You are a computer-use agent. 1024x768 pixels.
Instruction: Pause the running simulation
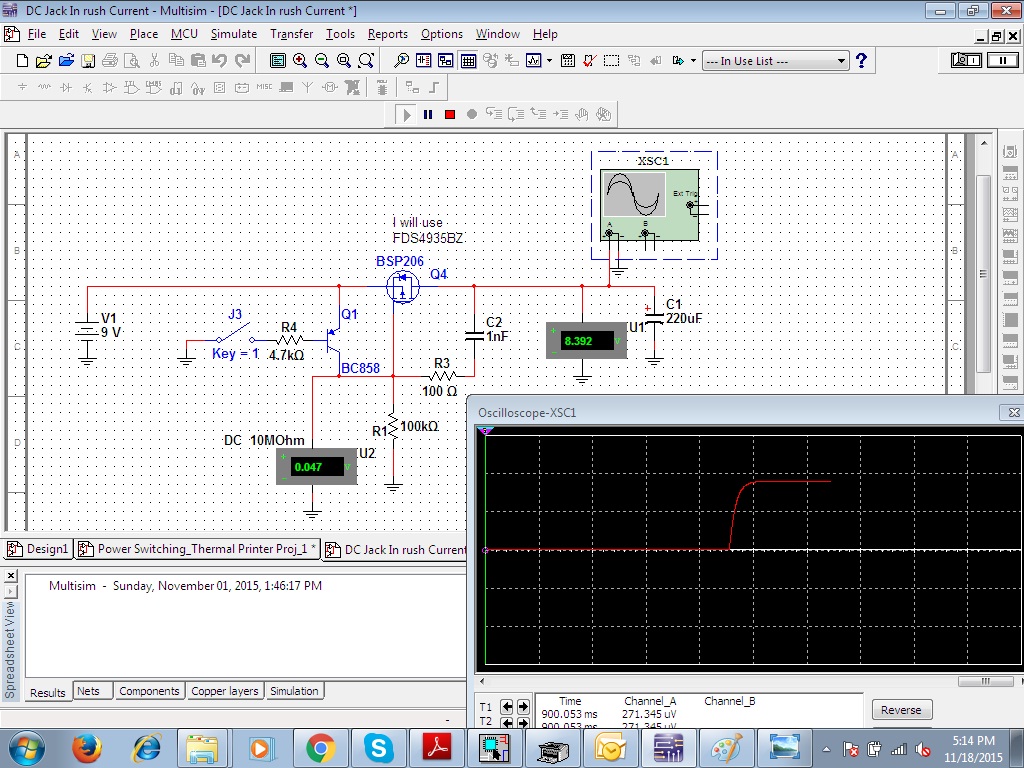428,114
